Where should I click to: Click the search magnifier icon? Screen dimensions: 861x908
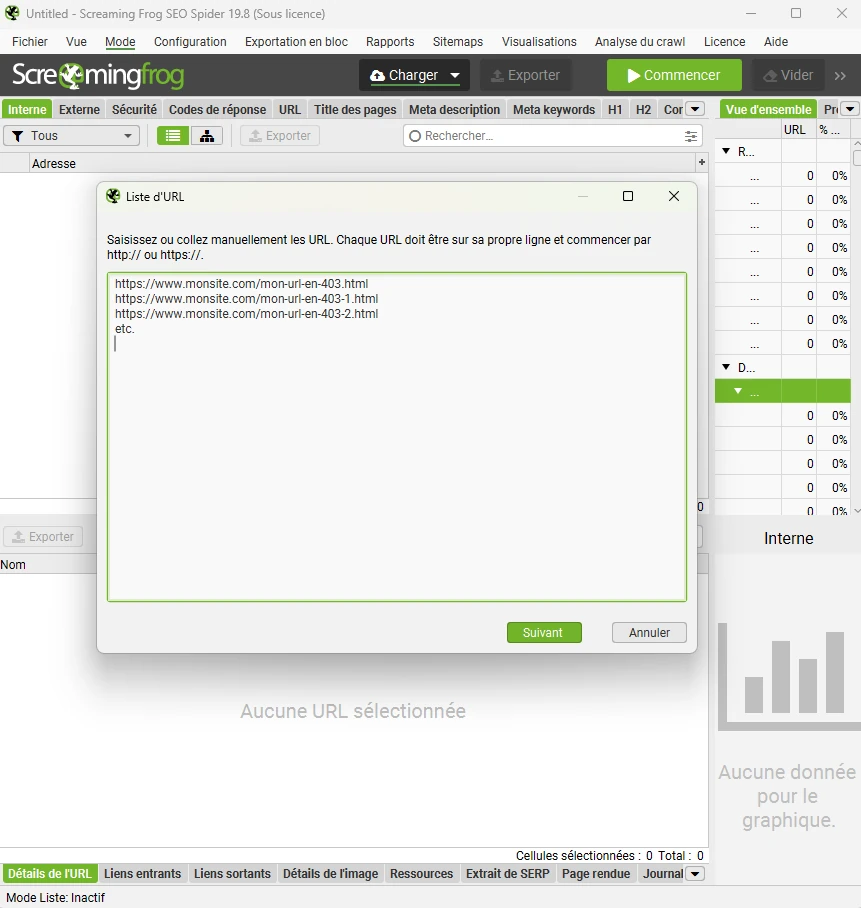pos(415,136)
